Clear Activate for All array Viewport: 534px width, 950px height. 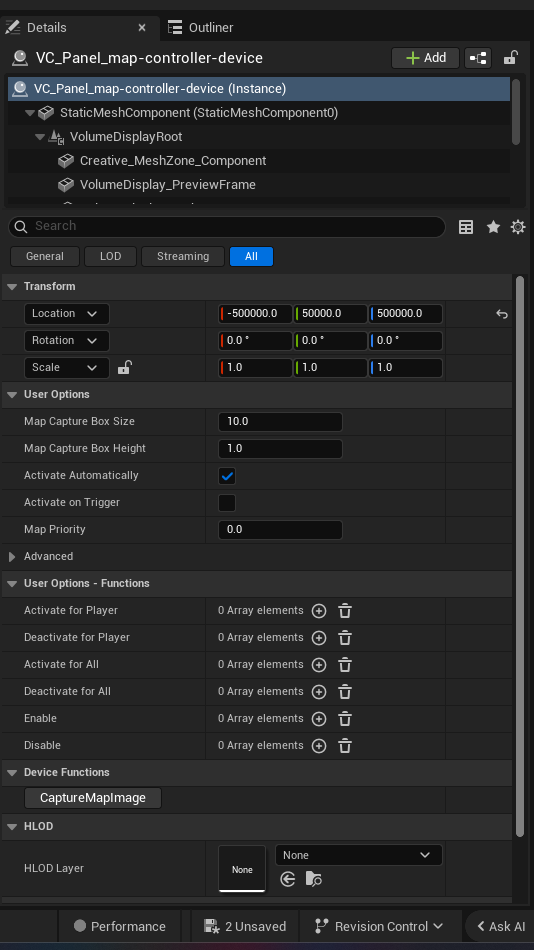[x=345, y=665]
